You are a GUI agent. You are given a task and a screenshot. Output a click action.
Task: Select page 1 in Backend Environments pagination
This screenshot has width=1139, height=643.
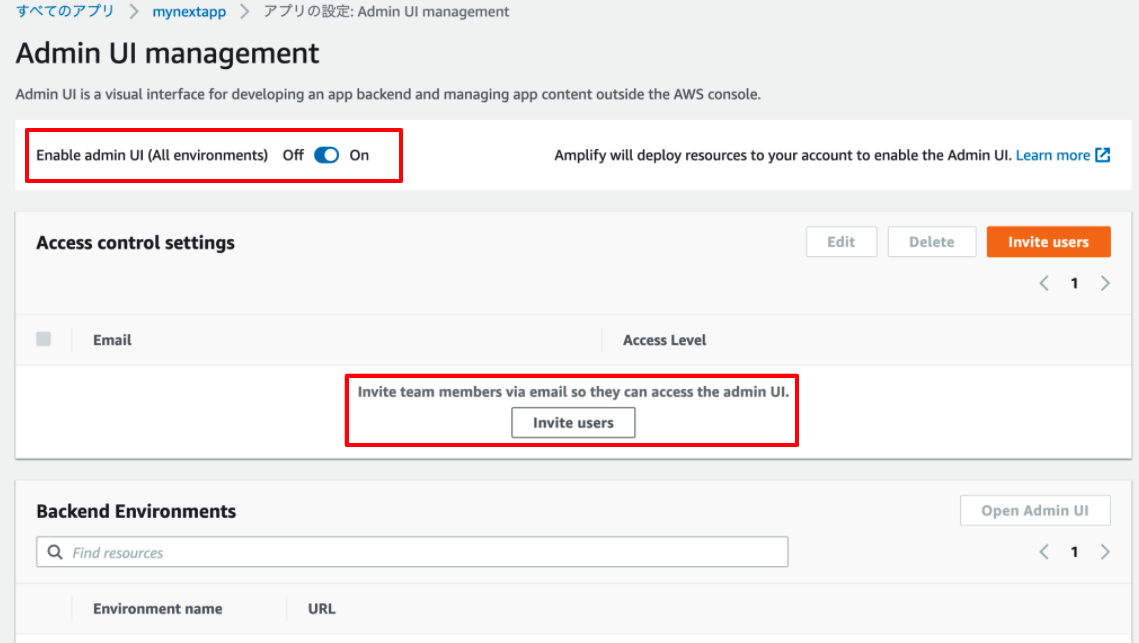1074,552
